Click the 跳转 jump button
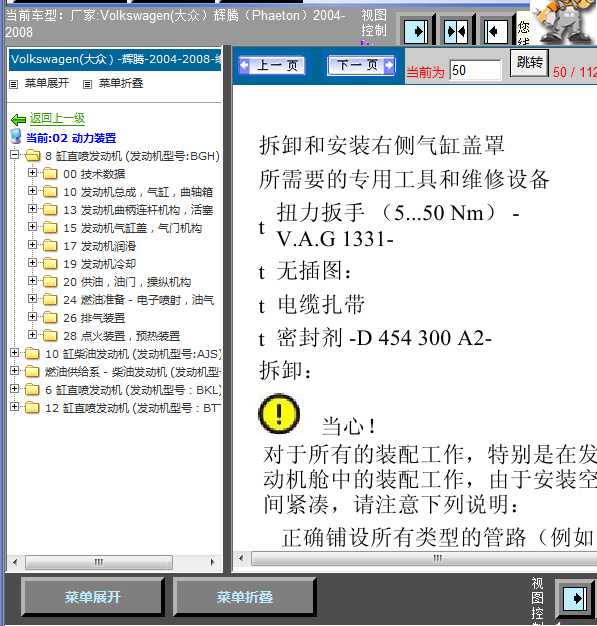Image resolution: width=597 pixels, height=626 pixels. 530,63
